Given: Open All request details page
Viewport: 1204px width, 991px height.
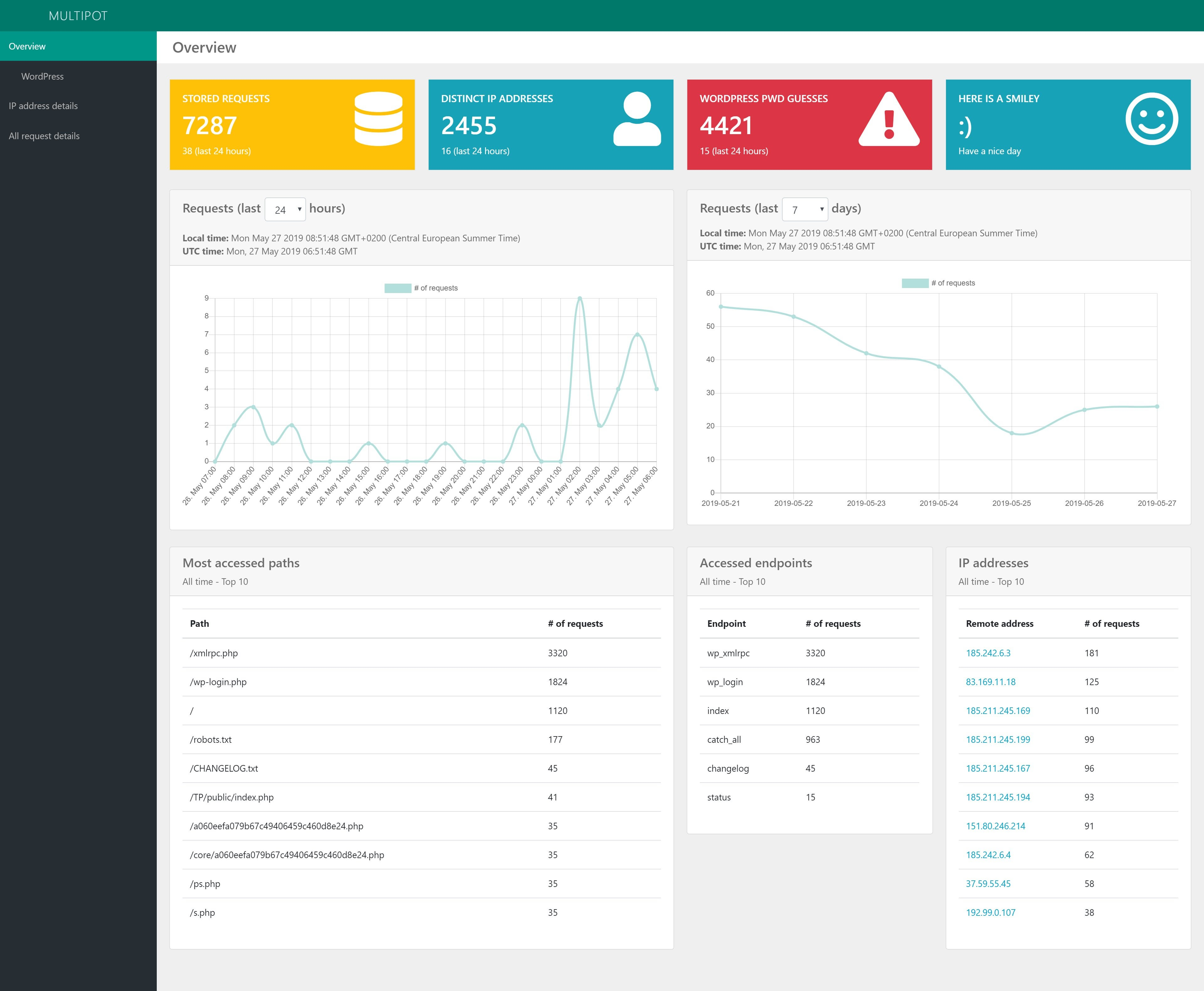Looking at the screenshot, I should (44, 136).
